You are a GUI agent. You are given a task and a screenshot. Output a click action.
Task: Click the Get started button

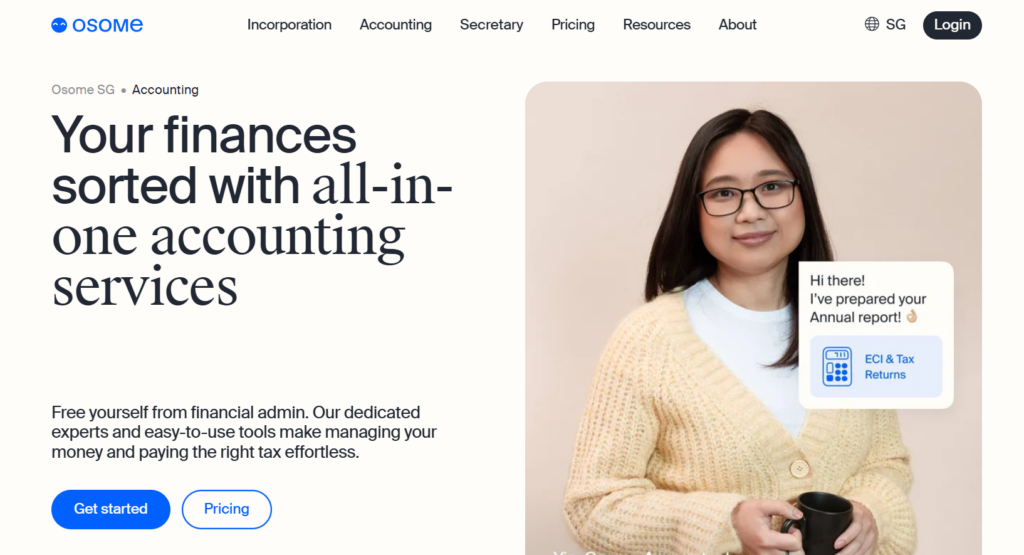110,509
